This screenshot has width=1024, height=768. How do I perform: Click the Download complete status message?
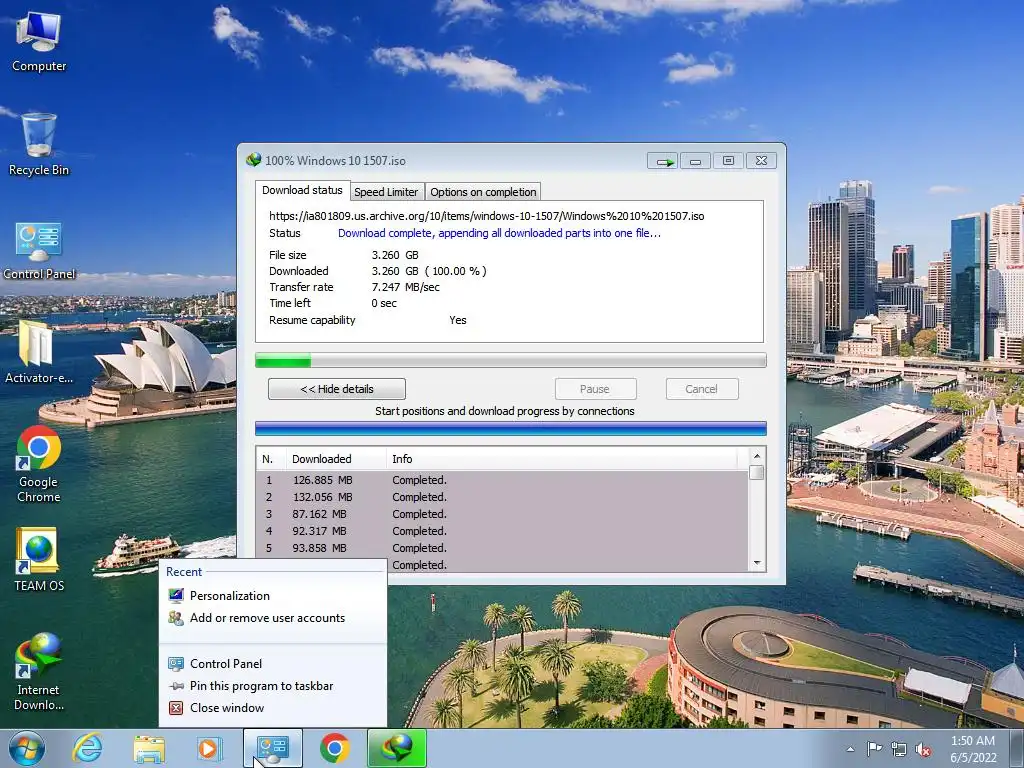click(499, 233)
